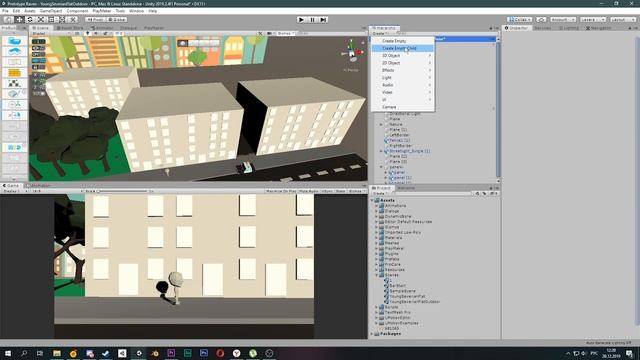Open the Collab dropdown
640x360 pixels.
520,20
